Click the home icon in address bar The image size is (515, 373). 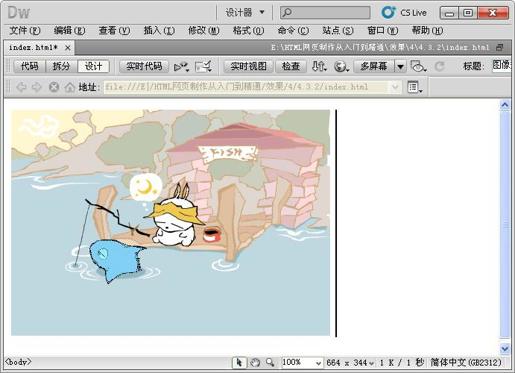[69, 87]
